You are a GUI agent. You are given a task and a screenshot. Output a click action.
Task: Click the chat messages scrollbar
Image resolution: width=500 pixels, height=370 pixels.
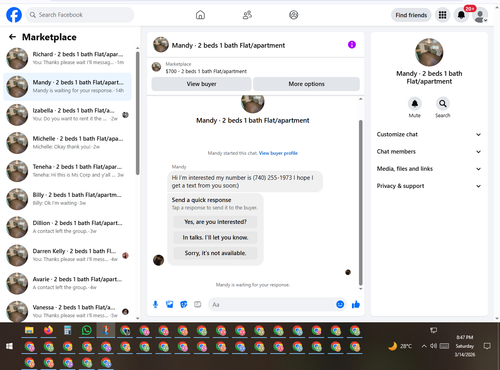coord(360,203)
